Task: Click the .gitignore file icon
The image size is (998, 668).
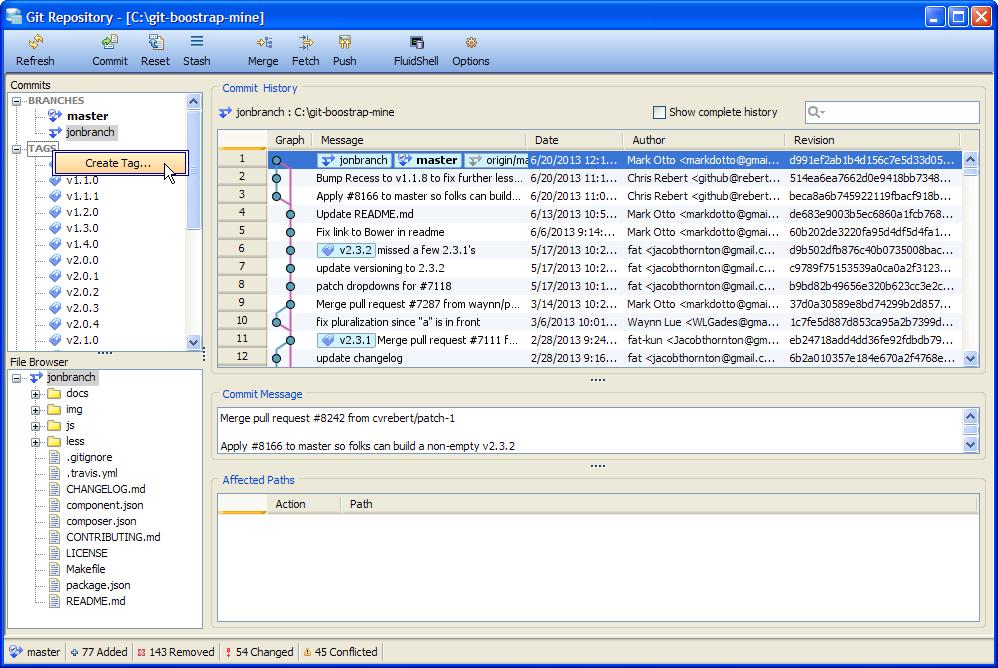Action: [x=55, y=457]
